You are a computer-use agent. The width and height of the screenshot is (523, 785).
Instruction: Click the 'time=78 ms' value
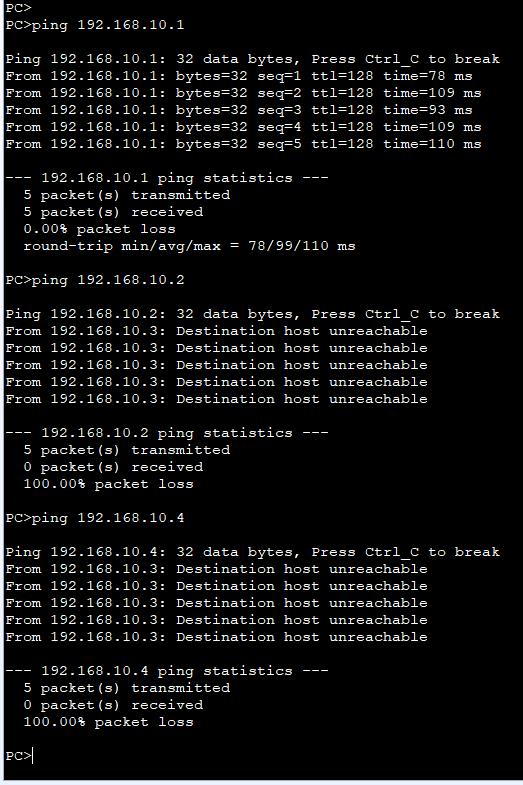[428, 76]
